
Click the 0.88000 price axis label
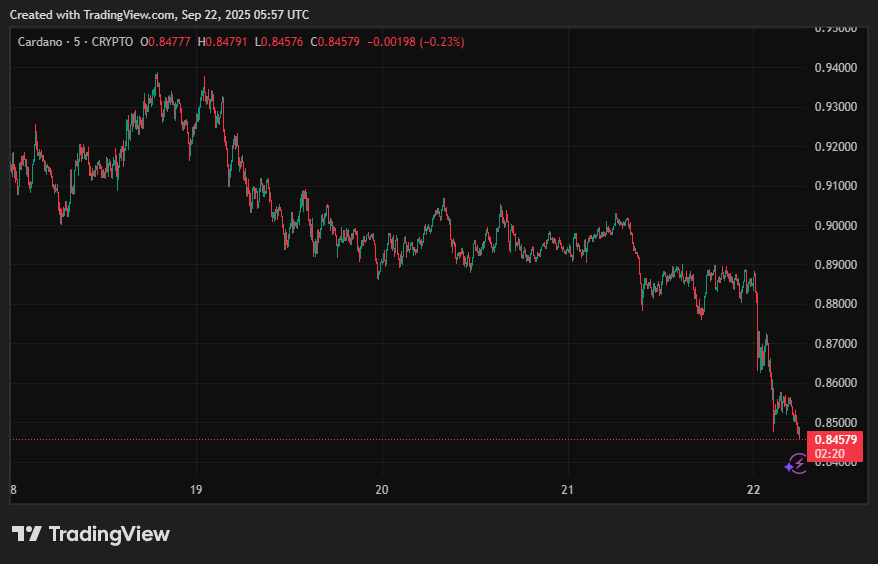pyautogui.click(x=835, y=304)
